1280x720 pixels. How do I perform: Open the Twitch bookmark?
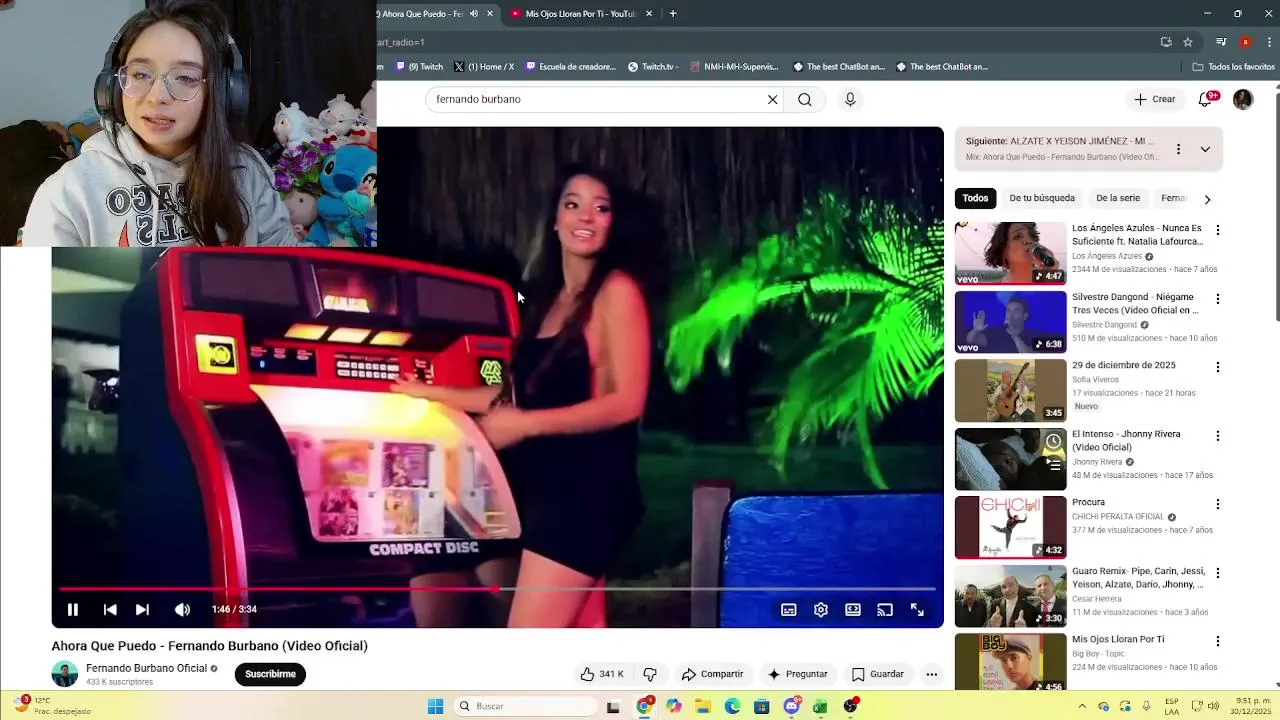coord(419,67)
